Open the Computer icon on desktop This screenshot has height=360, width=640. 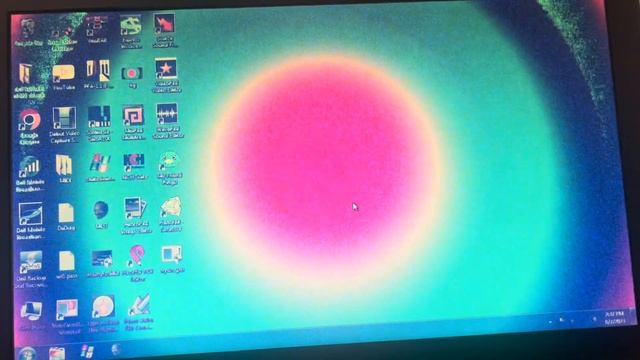31,315
